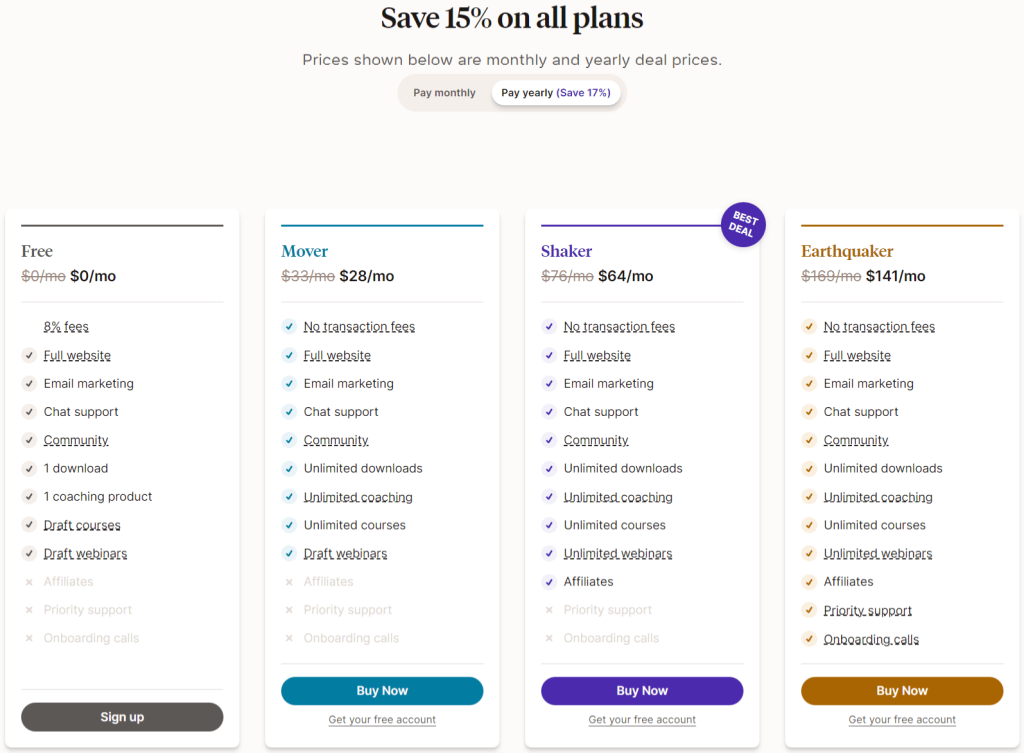This screenshot has width=1024, height=753.
Task: Click the X icon next to Free plan Affiliates
Action: (29, 582)
